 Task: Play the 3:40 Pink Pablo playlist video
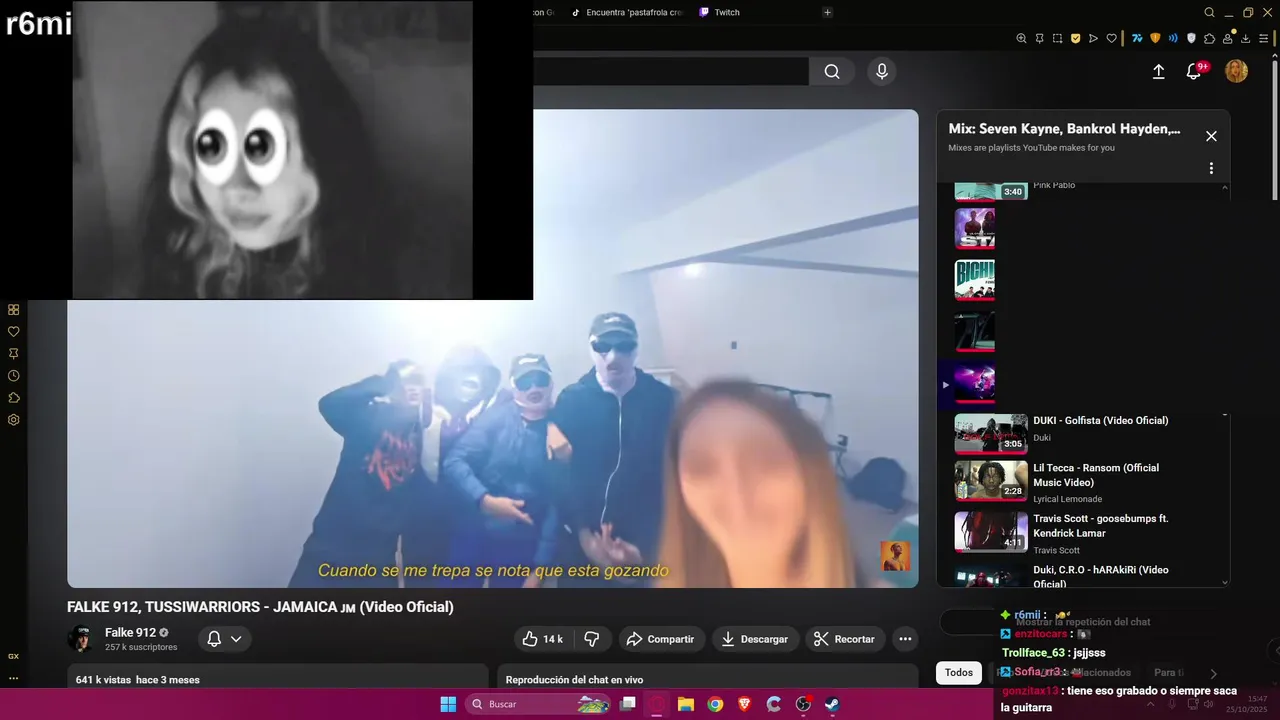click(x=991, y=191)
